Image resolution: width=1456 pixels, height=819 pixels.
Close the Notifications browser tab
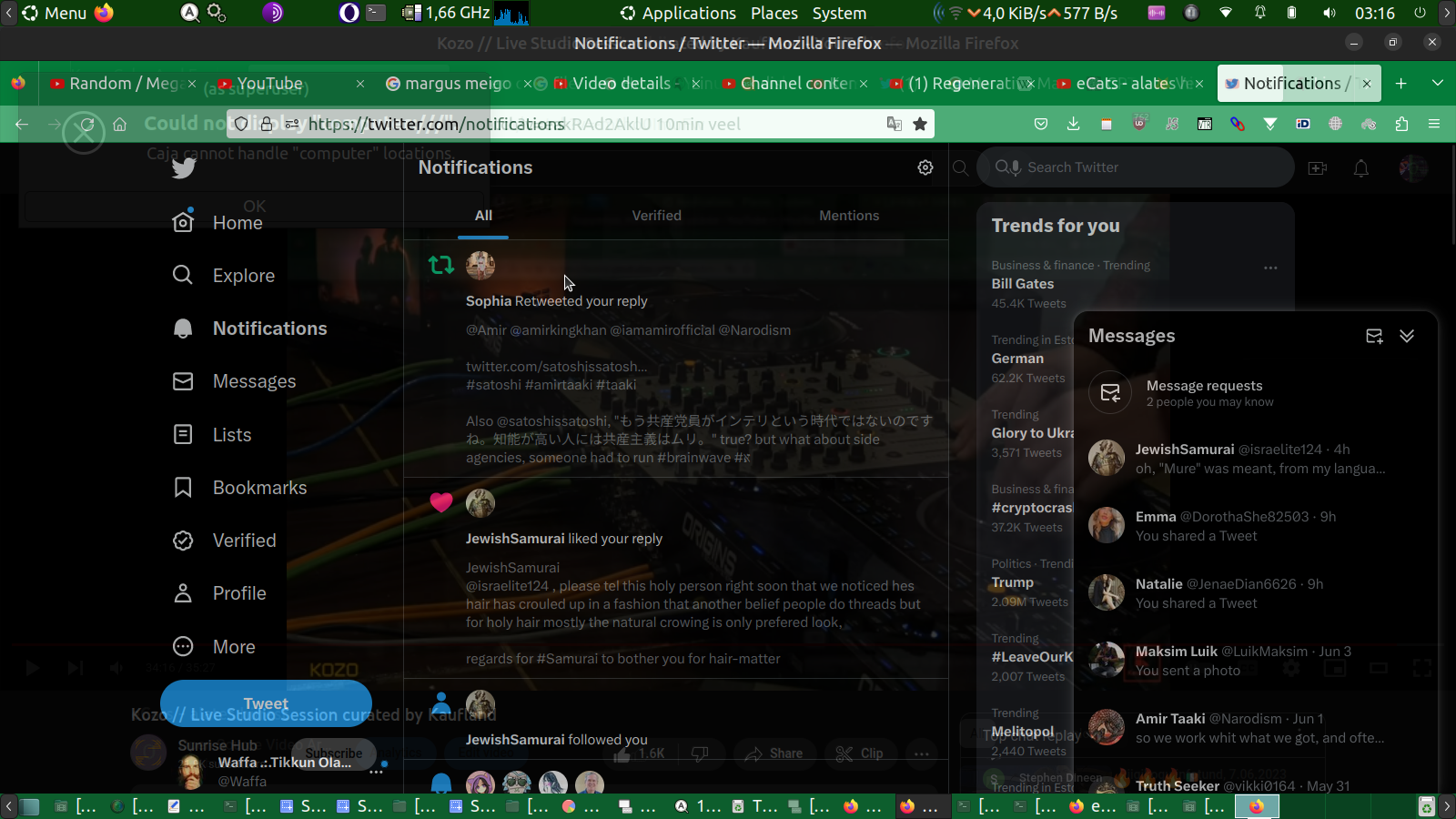[1367, 84]
